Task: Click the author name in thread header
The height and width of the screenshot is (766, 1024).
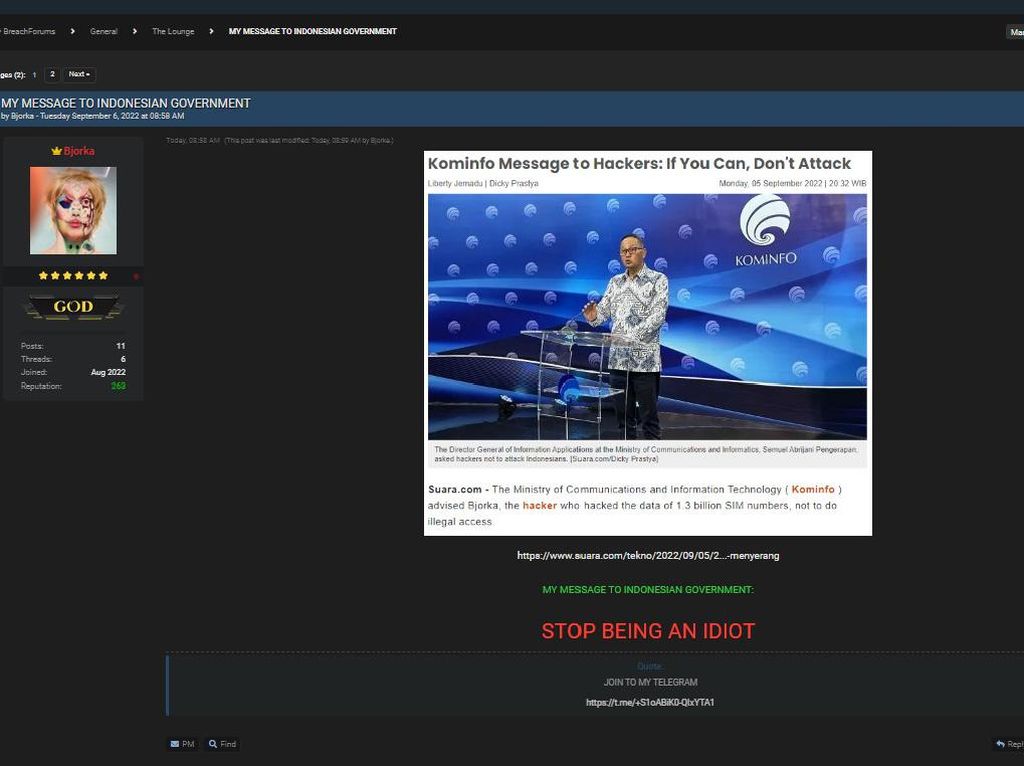Action: 22,116
